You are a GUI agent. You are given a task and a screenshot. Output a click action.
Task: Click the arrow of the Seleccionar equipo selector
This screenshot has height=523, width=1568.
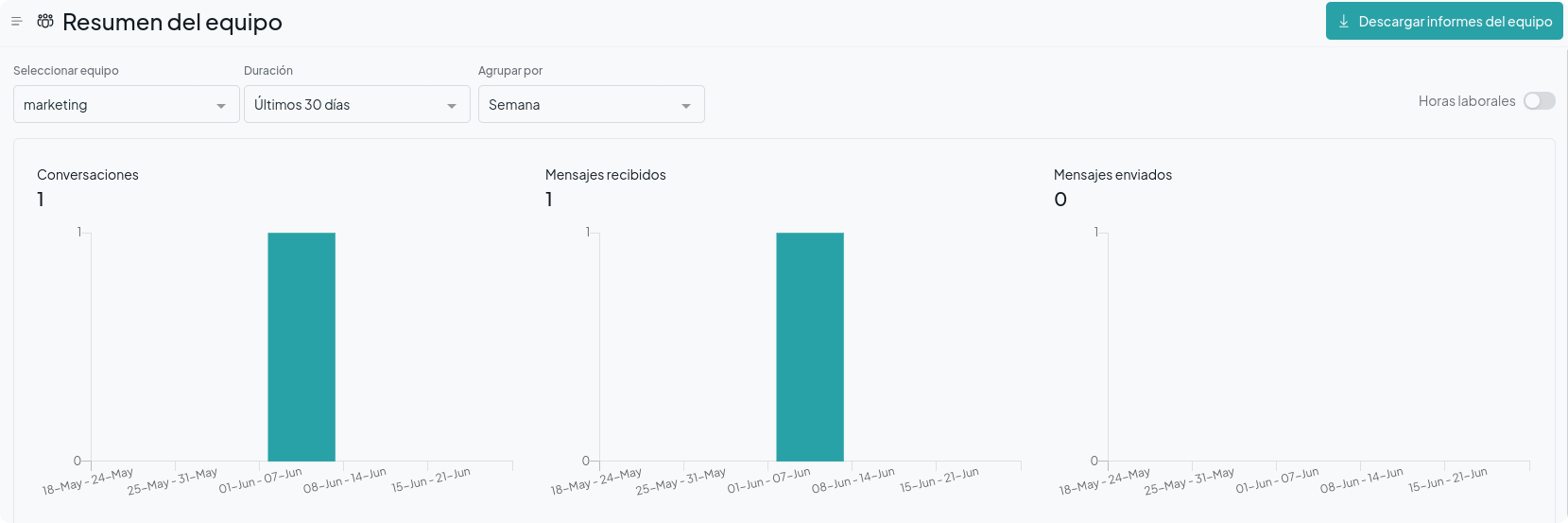[221, 106]
